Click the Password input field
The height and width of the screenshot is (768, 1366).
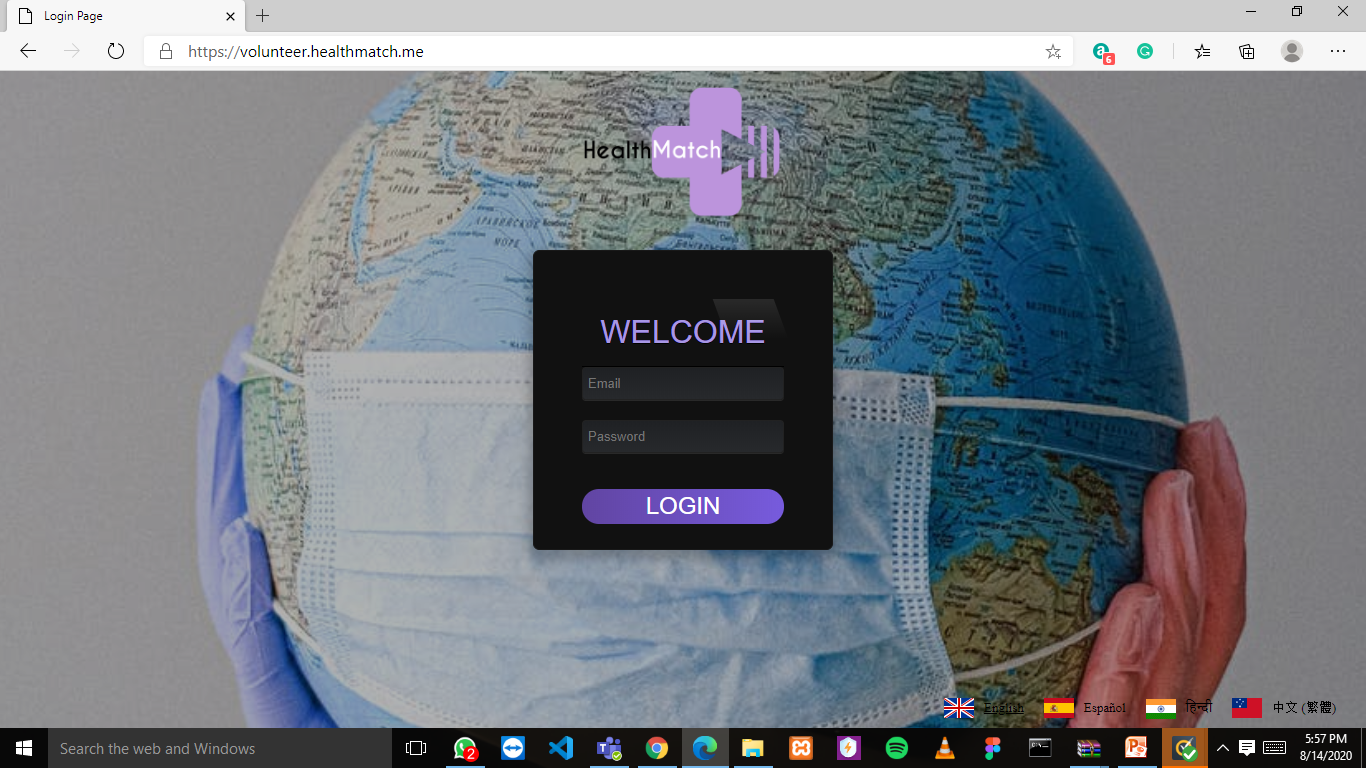pos(683,437)
